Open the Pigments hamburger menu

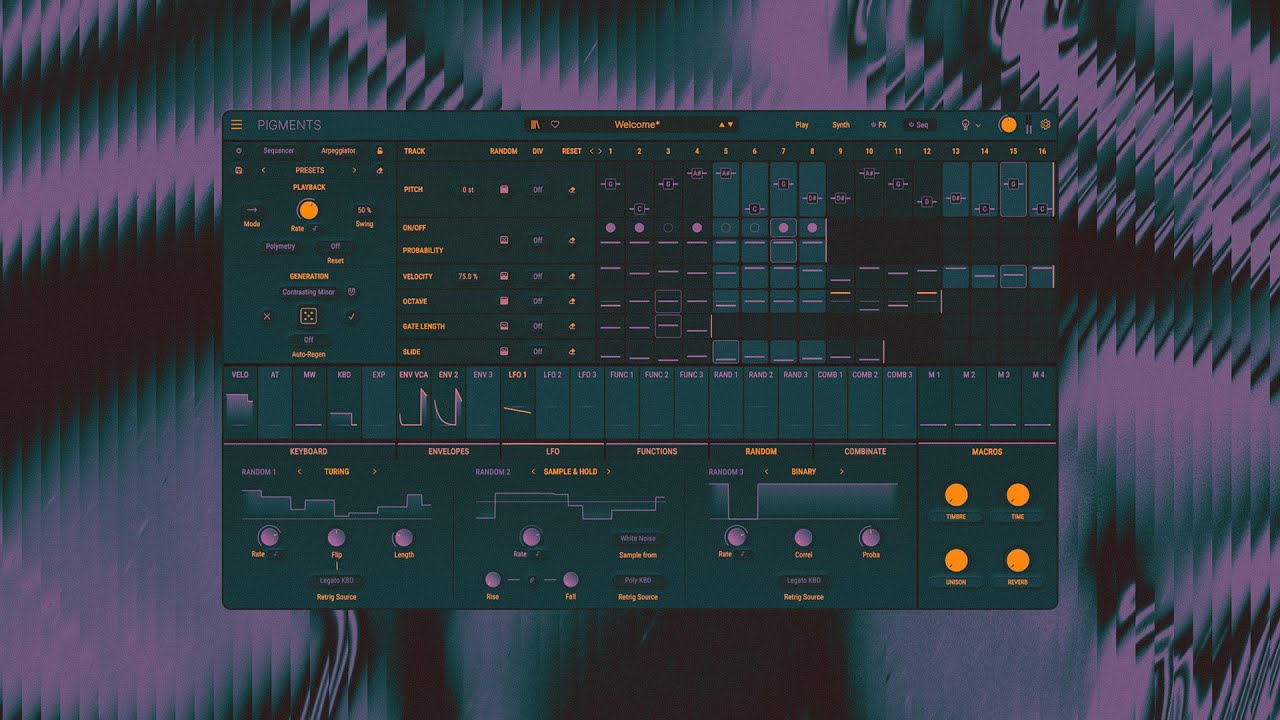[x=236, y=125]
